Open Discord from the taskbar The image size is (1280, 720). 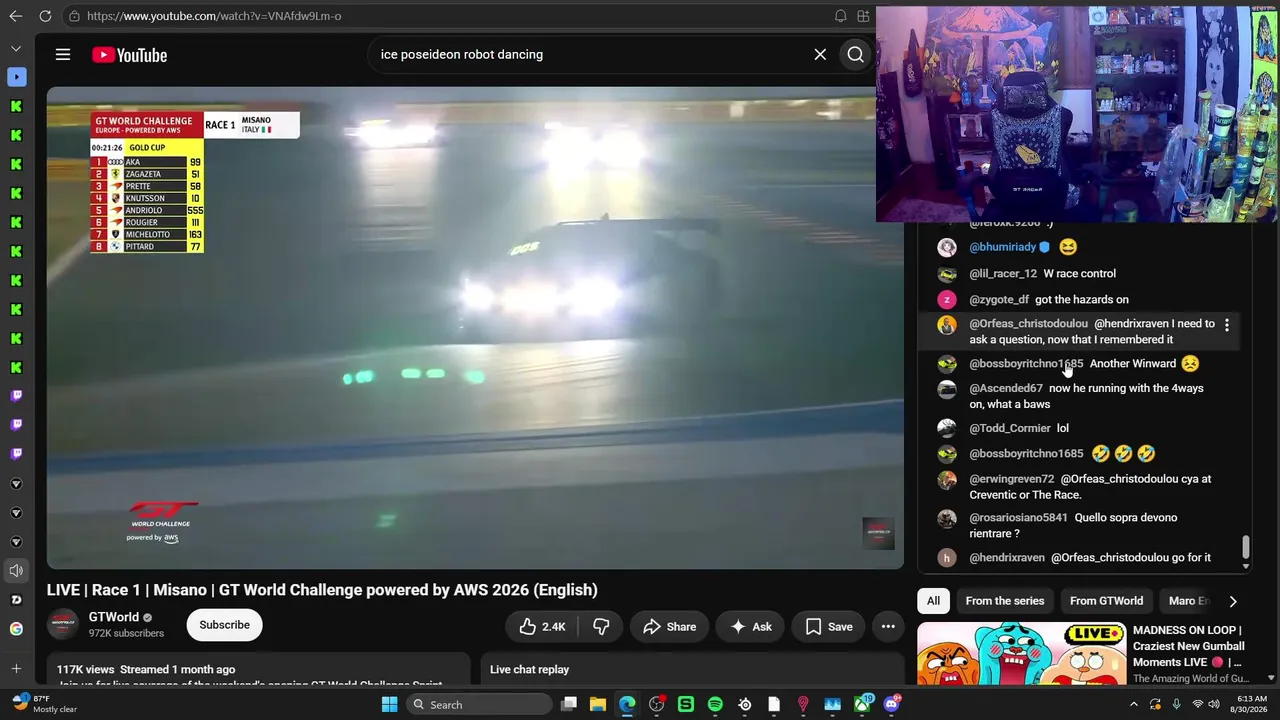coord(891,705)
